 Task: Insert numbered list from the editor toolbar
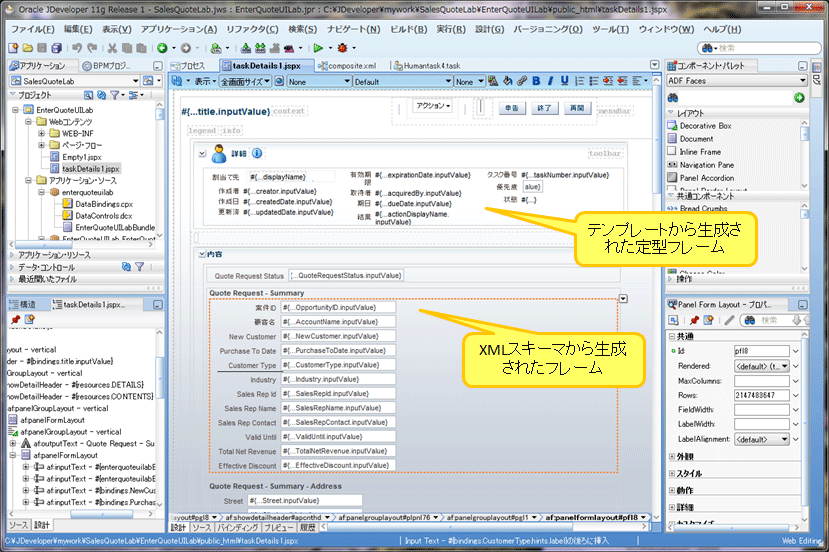pyautogui.click(x=580, y=81)
